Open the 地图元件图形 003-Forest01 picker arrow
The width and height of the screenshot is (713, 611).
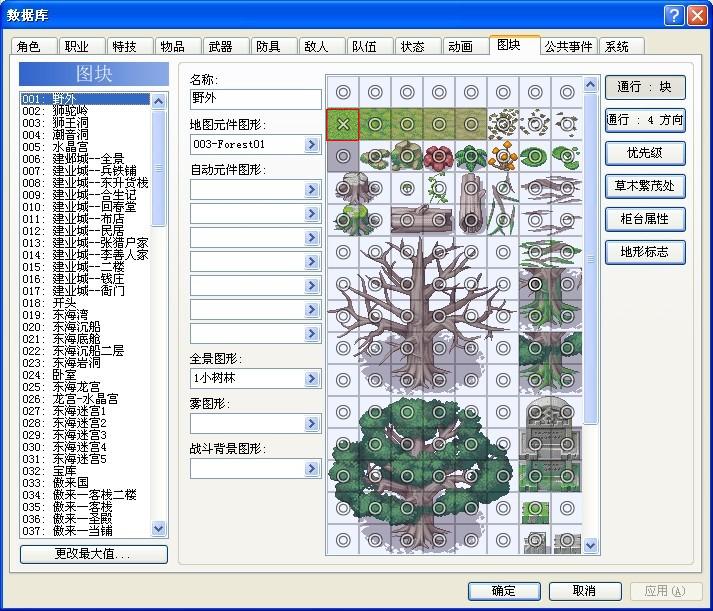click(312, 145)
